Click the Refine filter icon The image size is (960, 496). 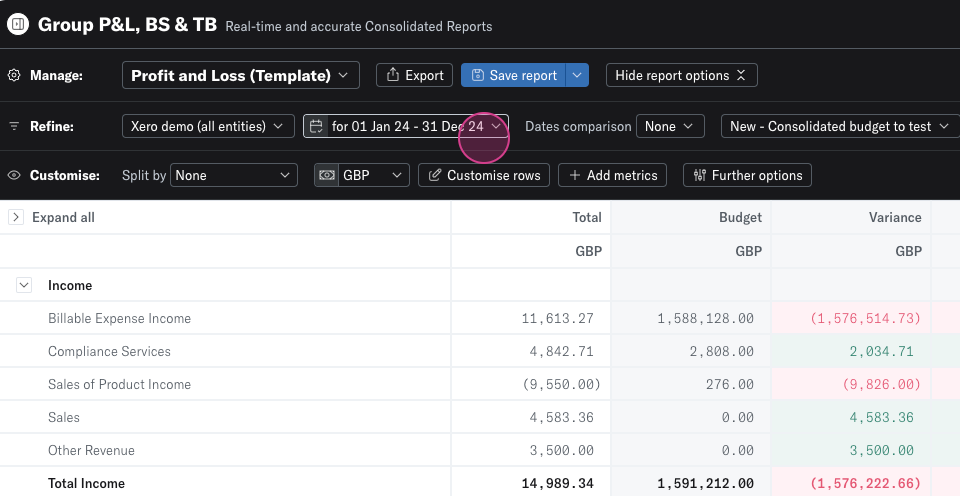coord(14,127)
